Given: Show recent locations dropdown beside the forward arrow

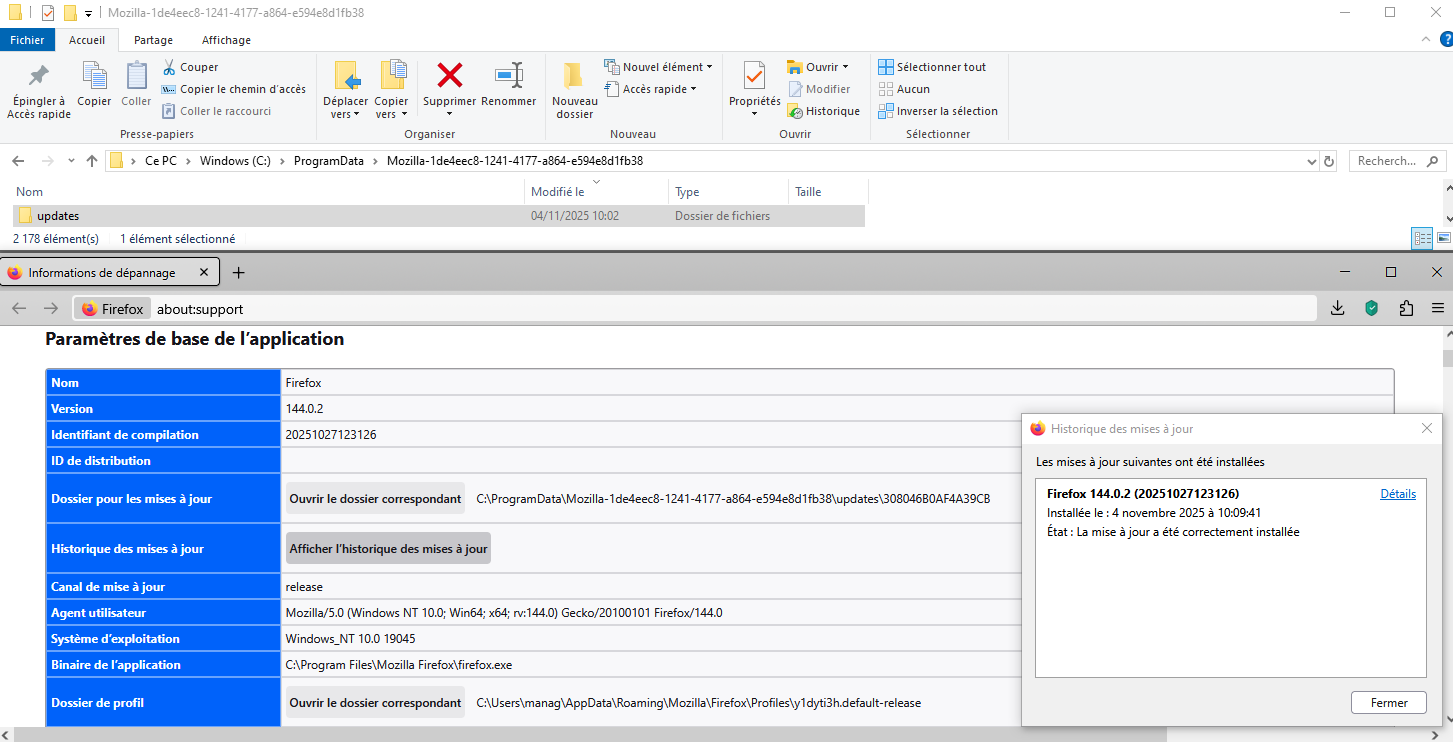Looking at the screenshot, I should 71,161.
